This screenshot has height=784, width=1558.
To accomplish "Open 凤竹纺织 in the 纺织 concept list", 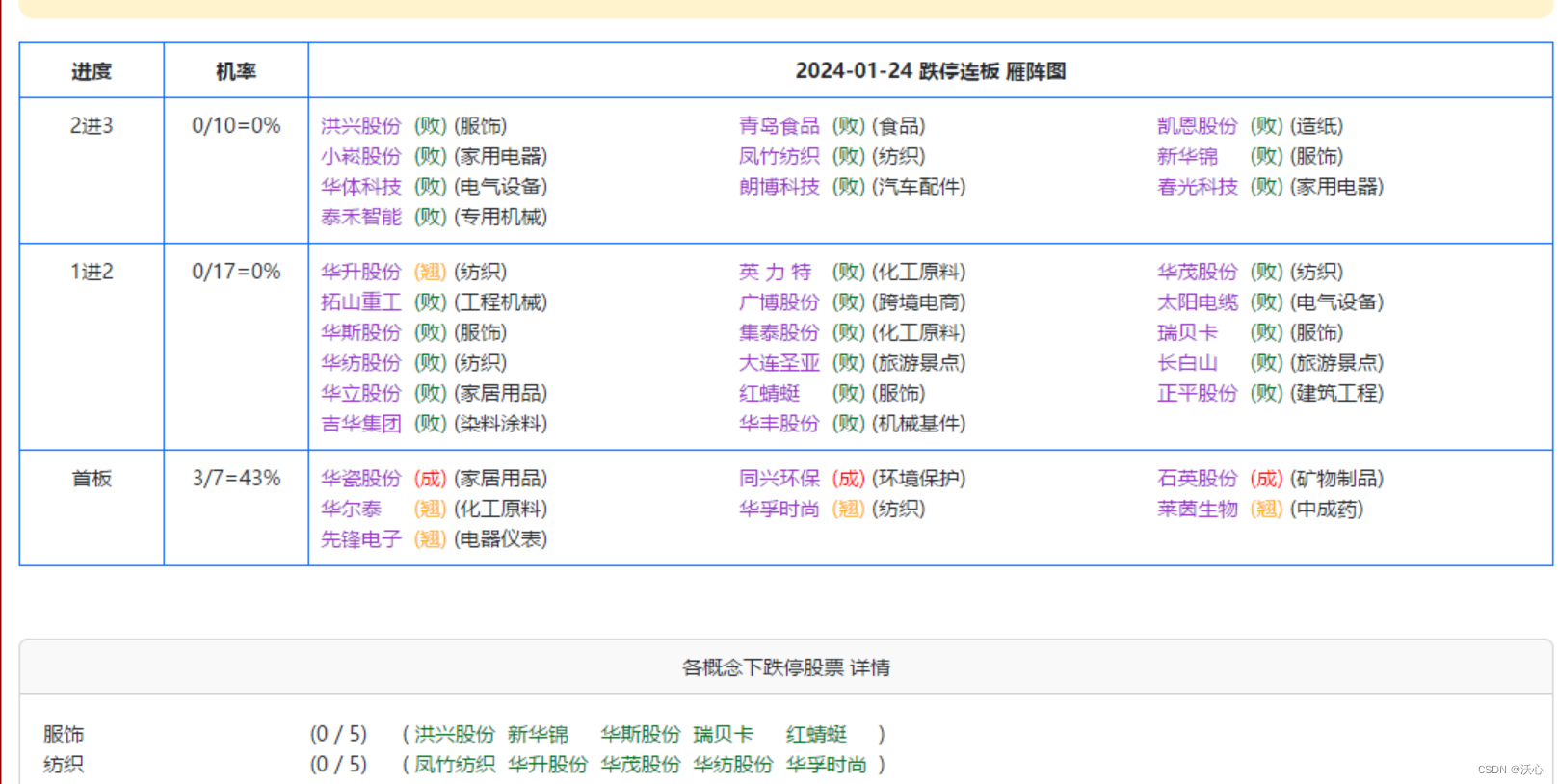I will click(455, 765).
